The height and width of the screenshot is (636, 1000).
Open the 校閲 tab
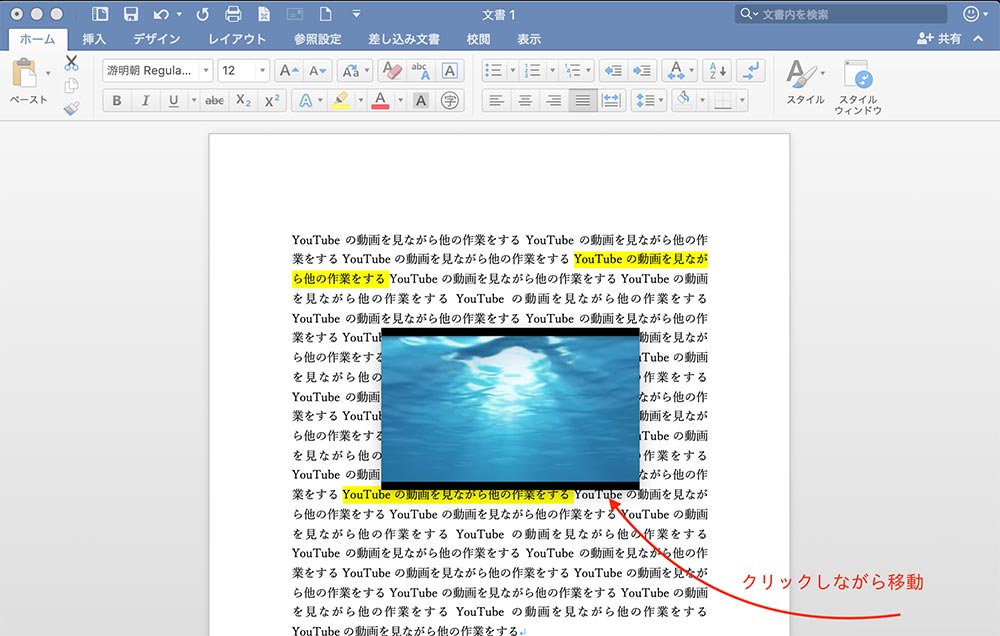478,39
